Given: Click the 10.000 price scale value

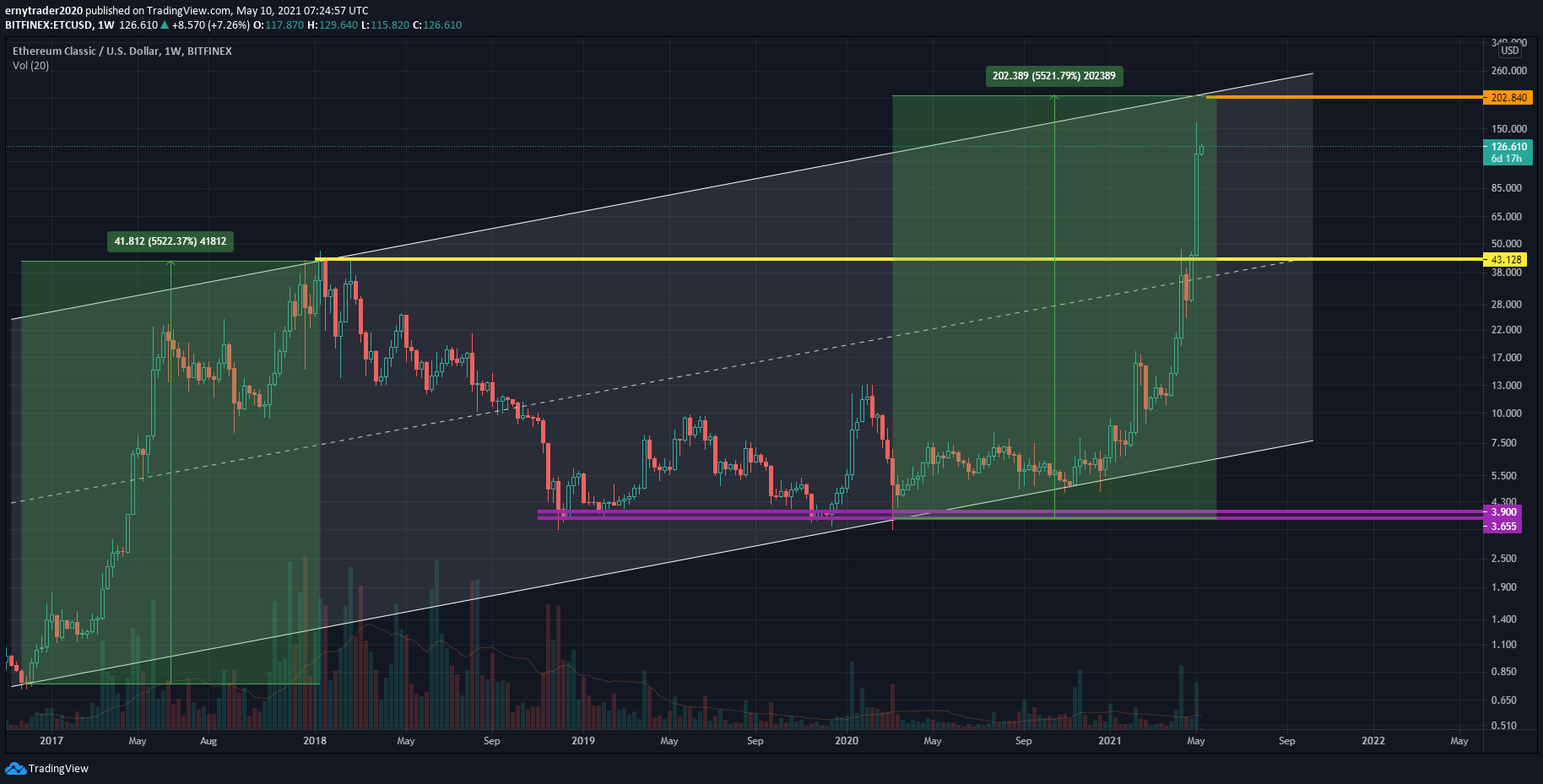Looking at the screenshot, I should coord(1507,414).
